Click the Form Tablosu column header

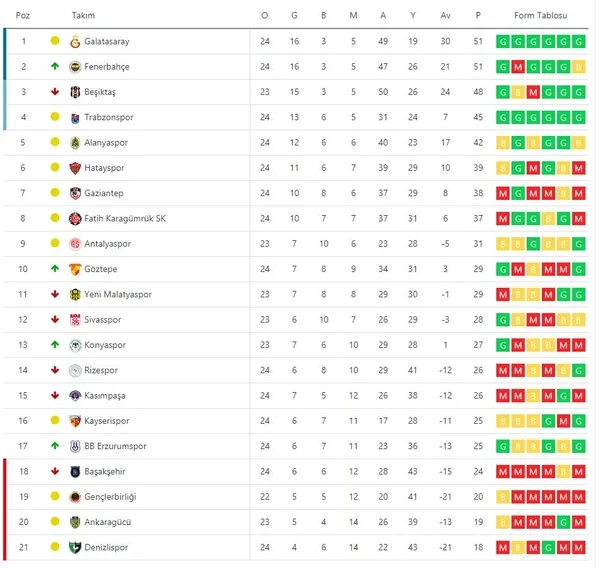pos(540,16)
